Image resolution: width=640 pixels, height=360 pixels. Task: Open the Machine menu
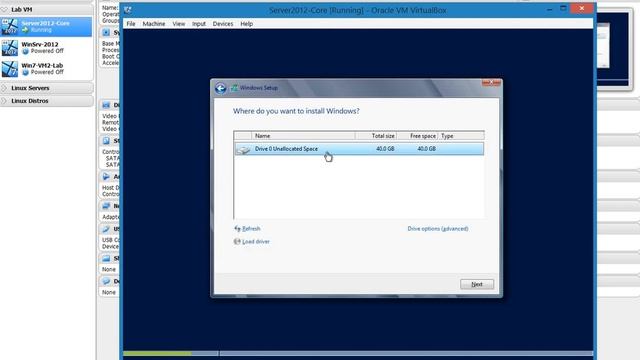pyautogui.click(x=154, y=24)
